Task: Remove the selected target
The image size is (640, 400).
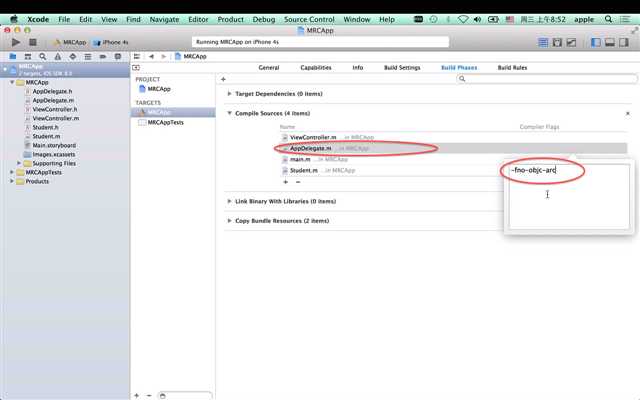Action: coord(149,396)
